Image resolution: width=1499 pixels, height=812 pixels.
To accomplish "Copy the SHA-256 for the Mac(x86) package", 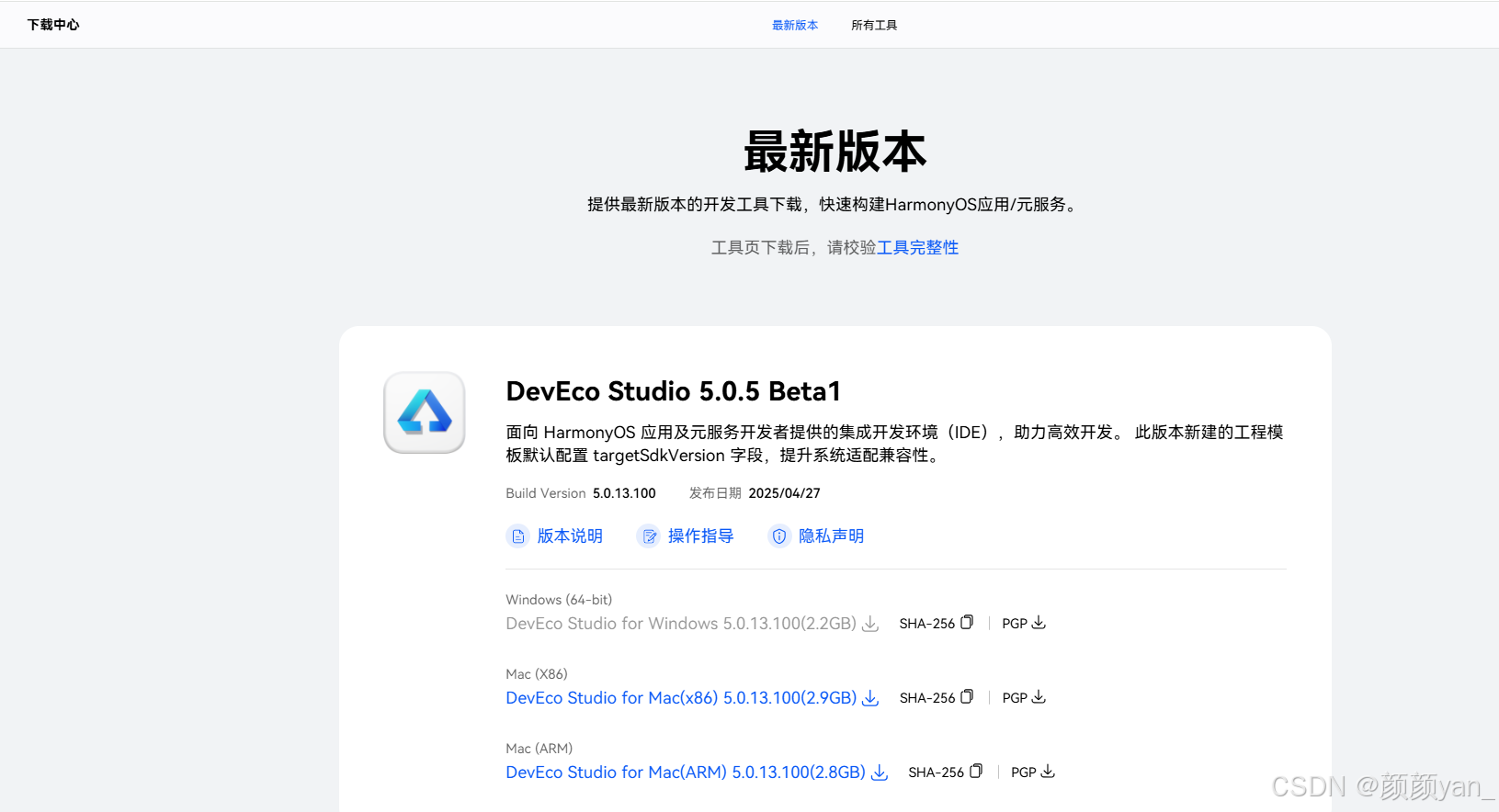I will pyautogui.click(x=967, y=697).
